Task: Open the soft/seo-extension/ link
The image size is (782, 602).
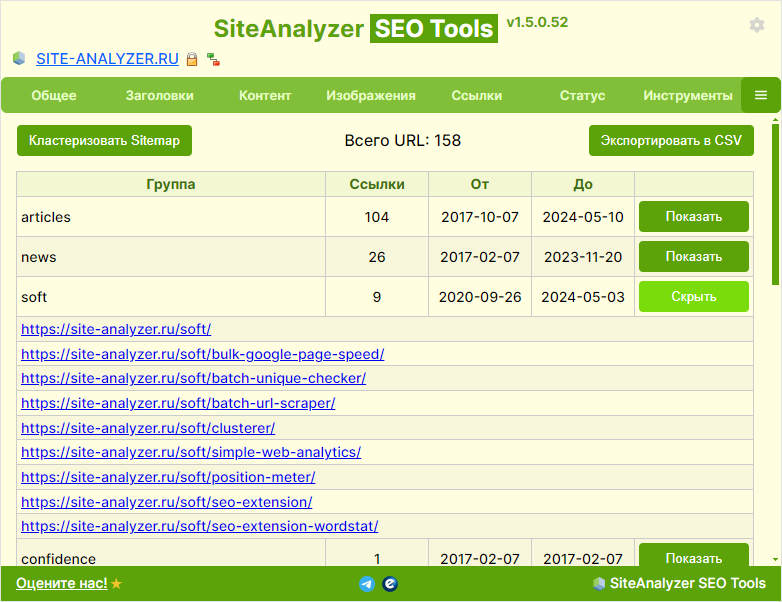Action: (167, 502)
